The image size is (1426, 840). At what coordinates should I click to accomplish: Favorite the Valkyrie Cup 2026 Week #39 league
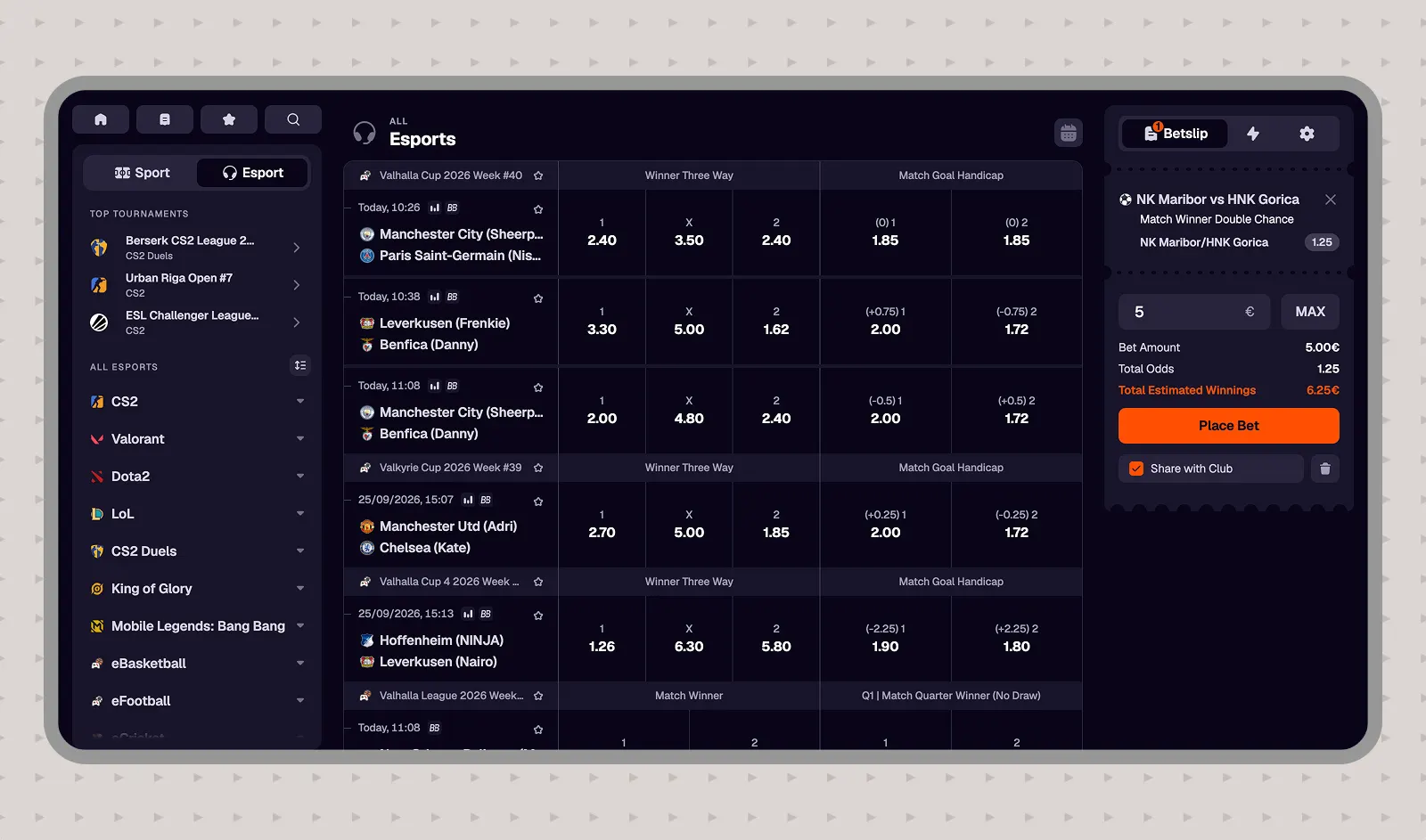[x=538, y=468]
